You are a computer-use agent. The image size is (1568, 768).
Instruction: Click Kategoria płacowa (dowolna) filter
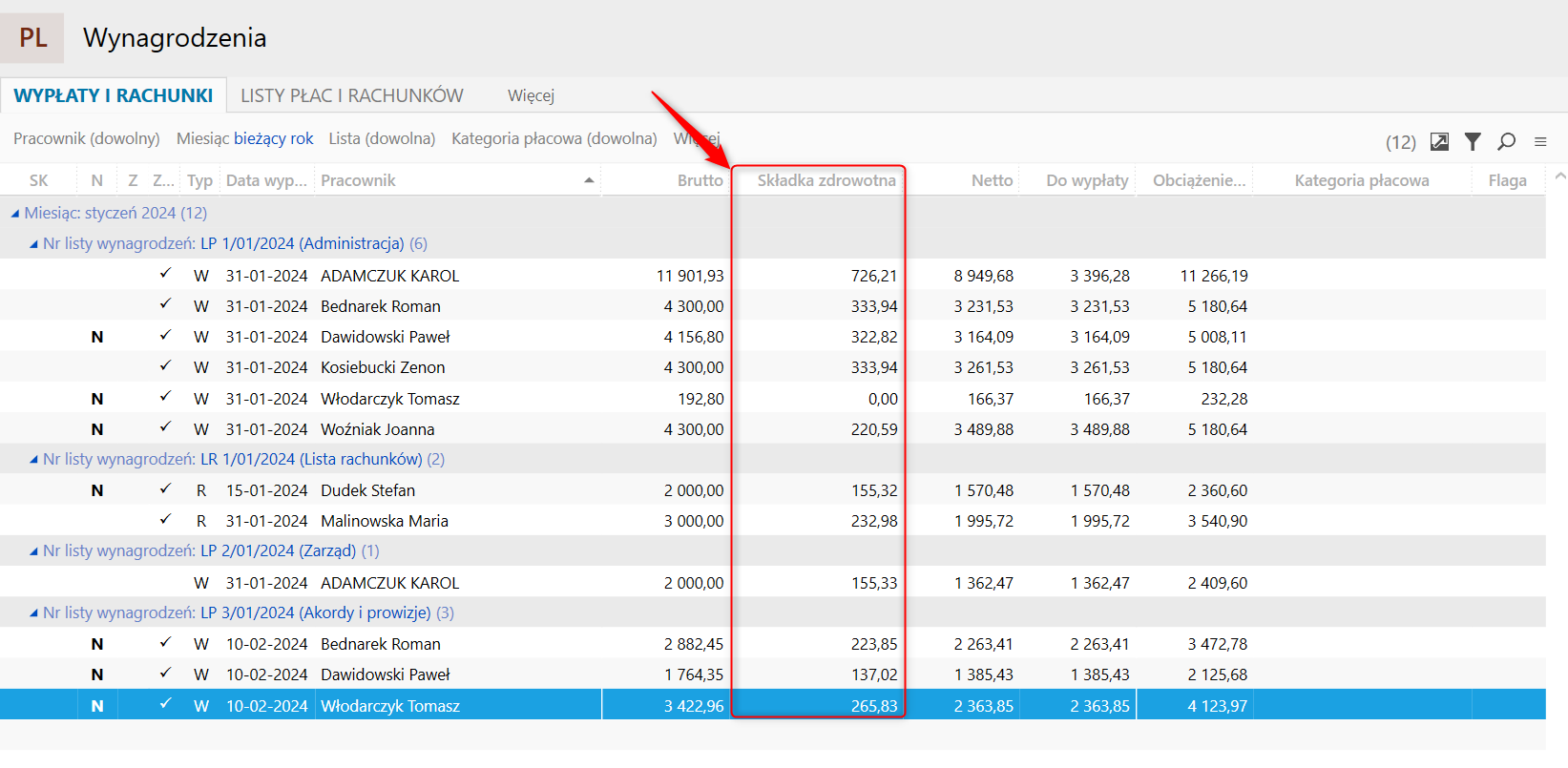tap(554, 138)
